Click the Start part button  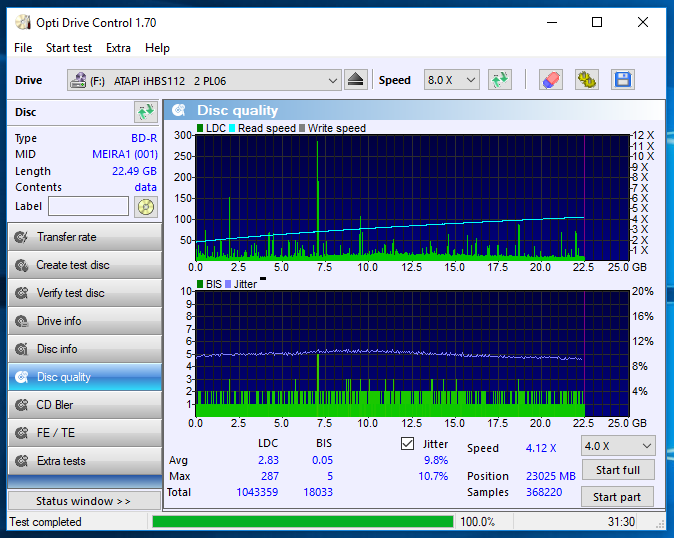(617, 497)
